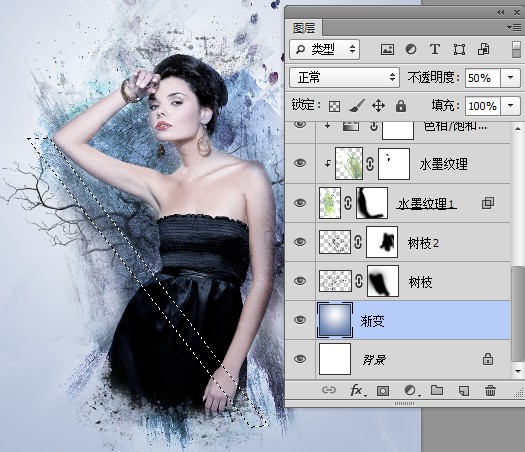
Task: Lock layer position move icon
Action: pos(378,106)
